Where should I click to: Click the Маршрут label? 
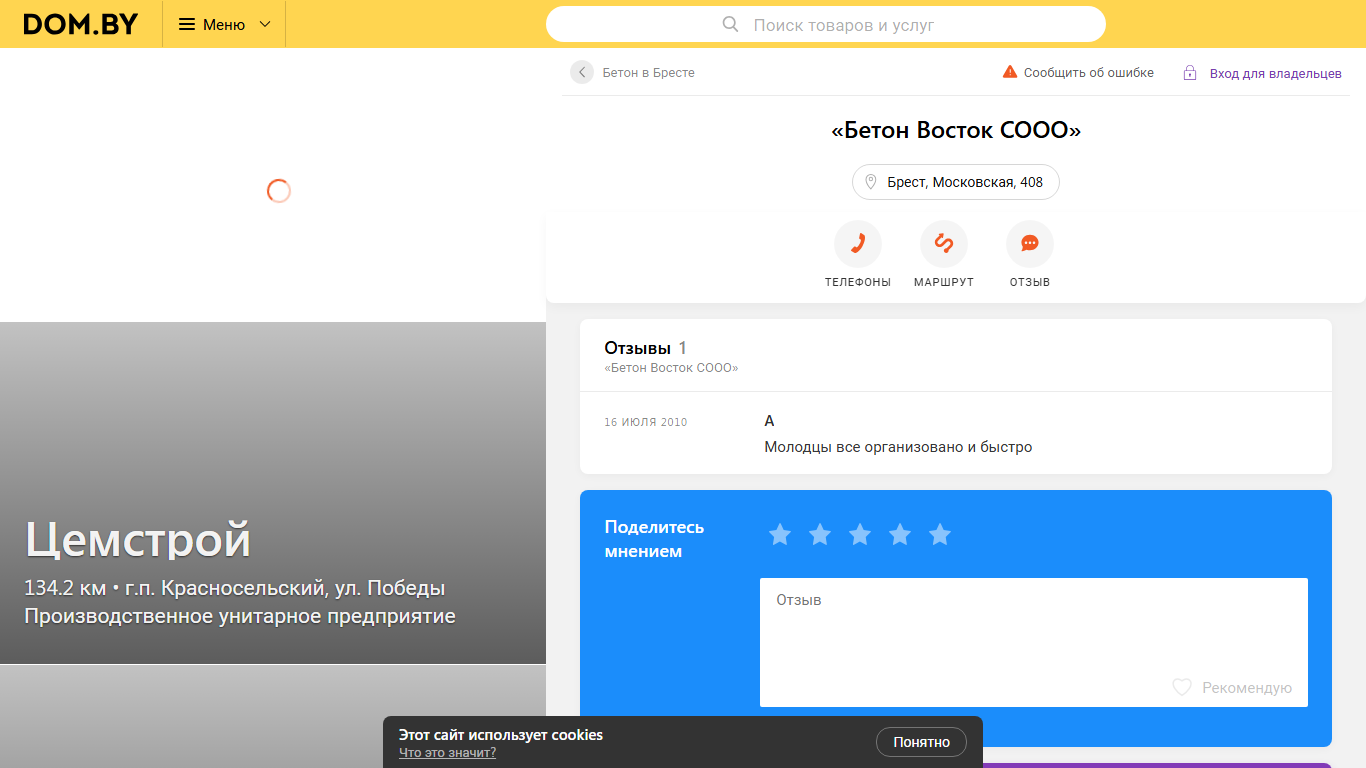tap(944, 282)
